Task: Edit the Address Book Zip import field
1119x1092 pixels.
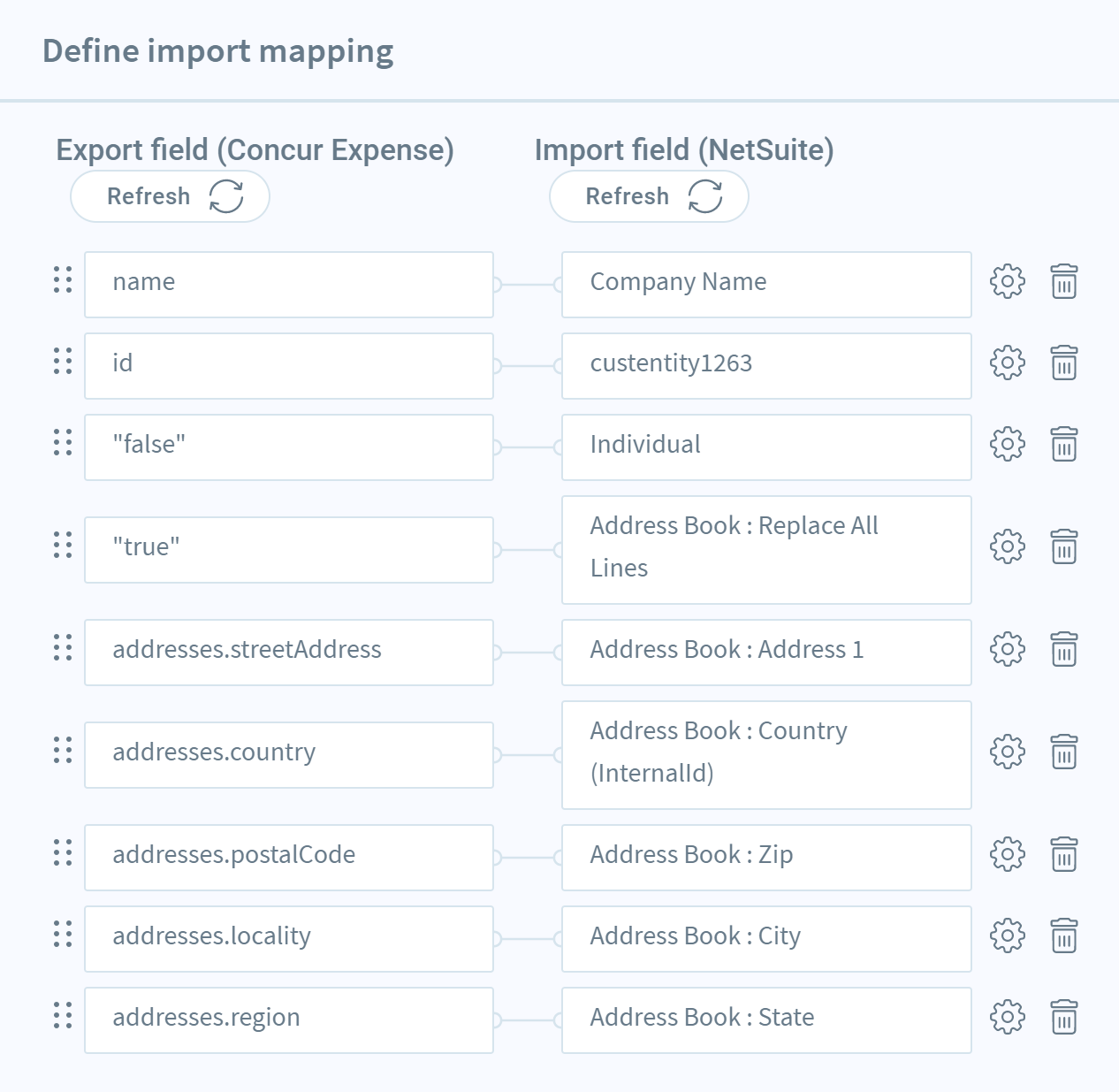Action: (x=766, y=858)
